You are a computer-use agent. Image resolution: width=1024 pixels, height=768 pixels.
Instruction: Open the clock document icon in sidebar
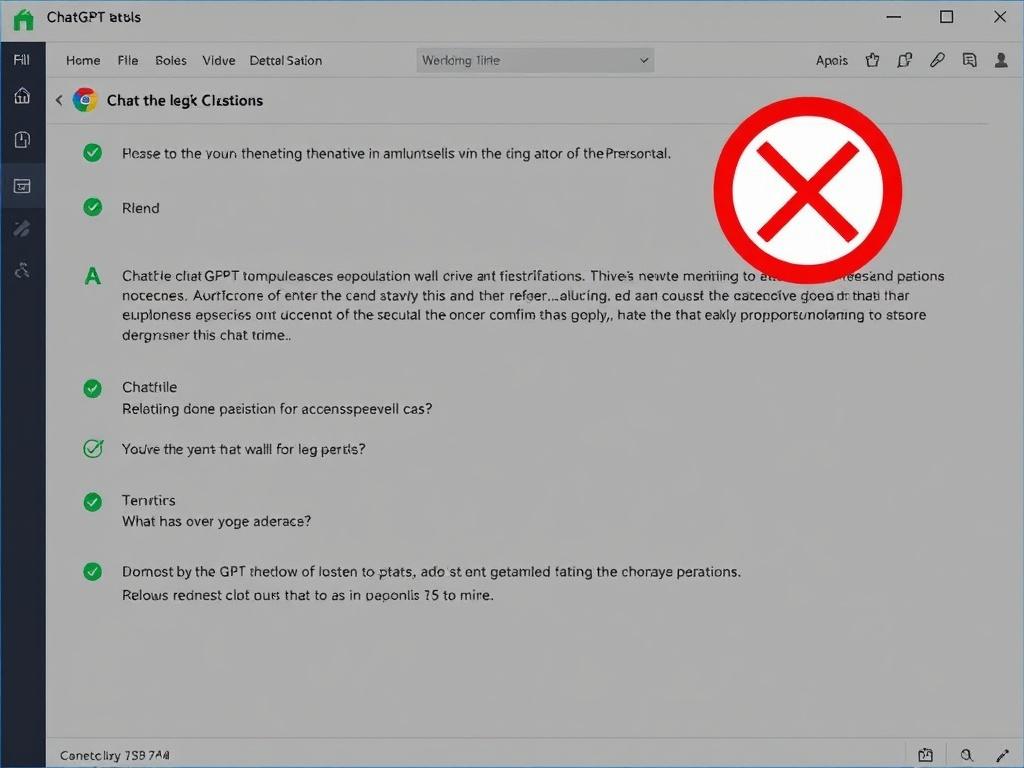tap(22, 140)
